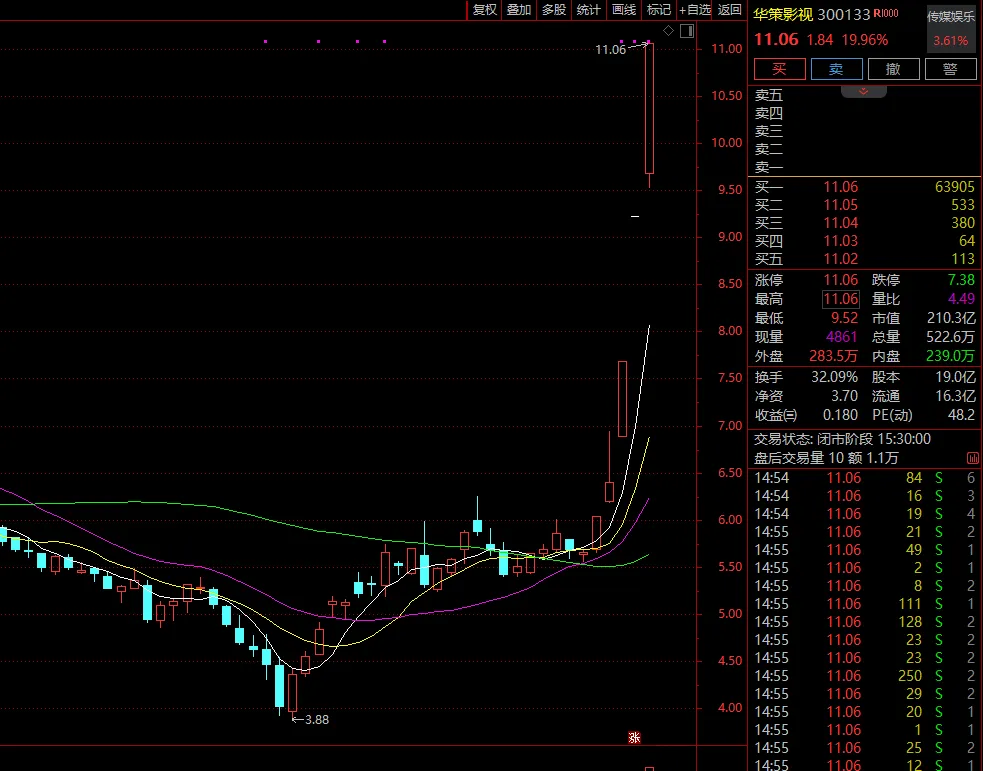This screenshot has height=771, width=983.
Task: Click the 总量 value 522.6万
Action: point(951,337)
